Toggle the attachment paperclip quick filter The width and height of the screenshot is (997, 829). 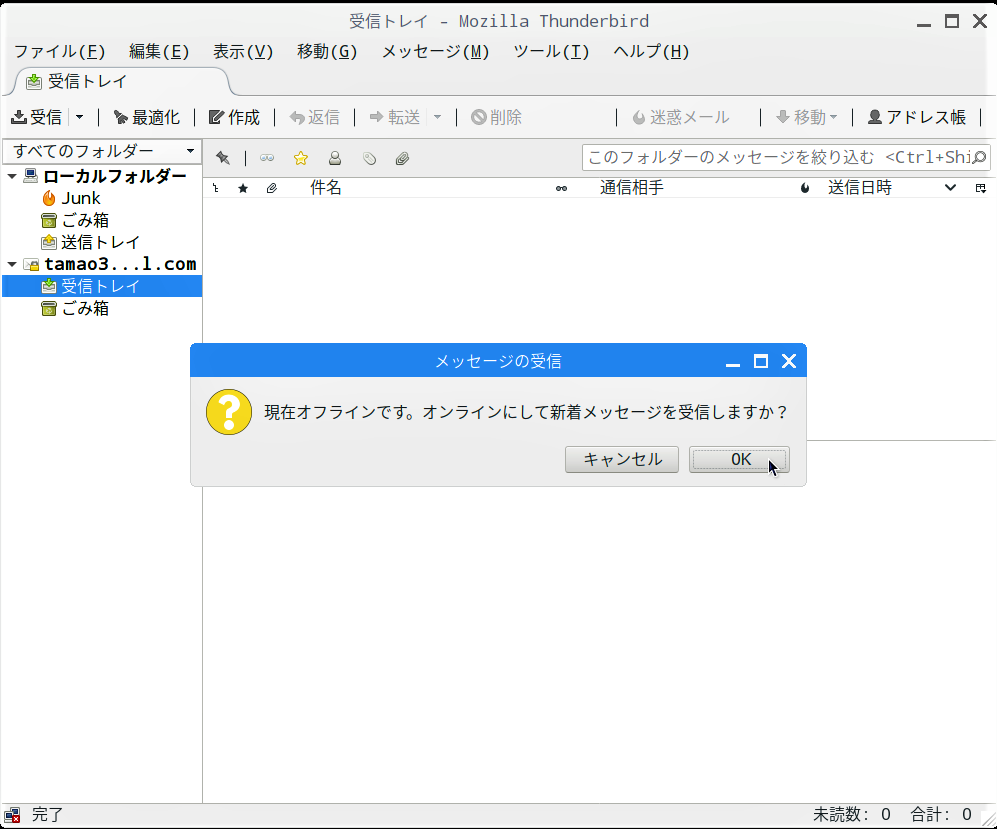point(402,158)
